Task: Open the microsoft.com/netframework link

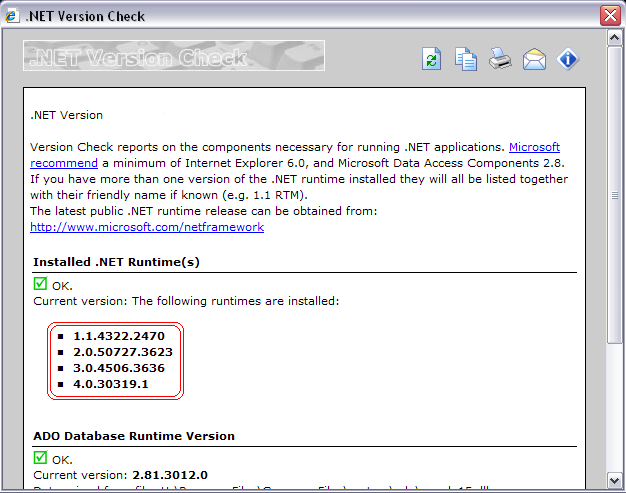Action: point(147,227)
